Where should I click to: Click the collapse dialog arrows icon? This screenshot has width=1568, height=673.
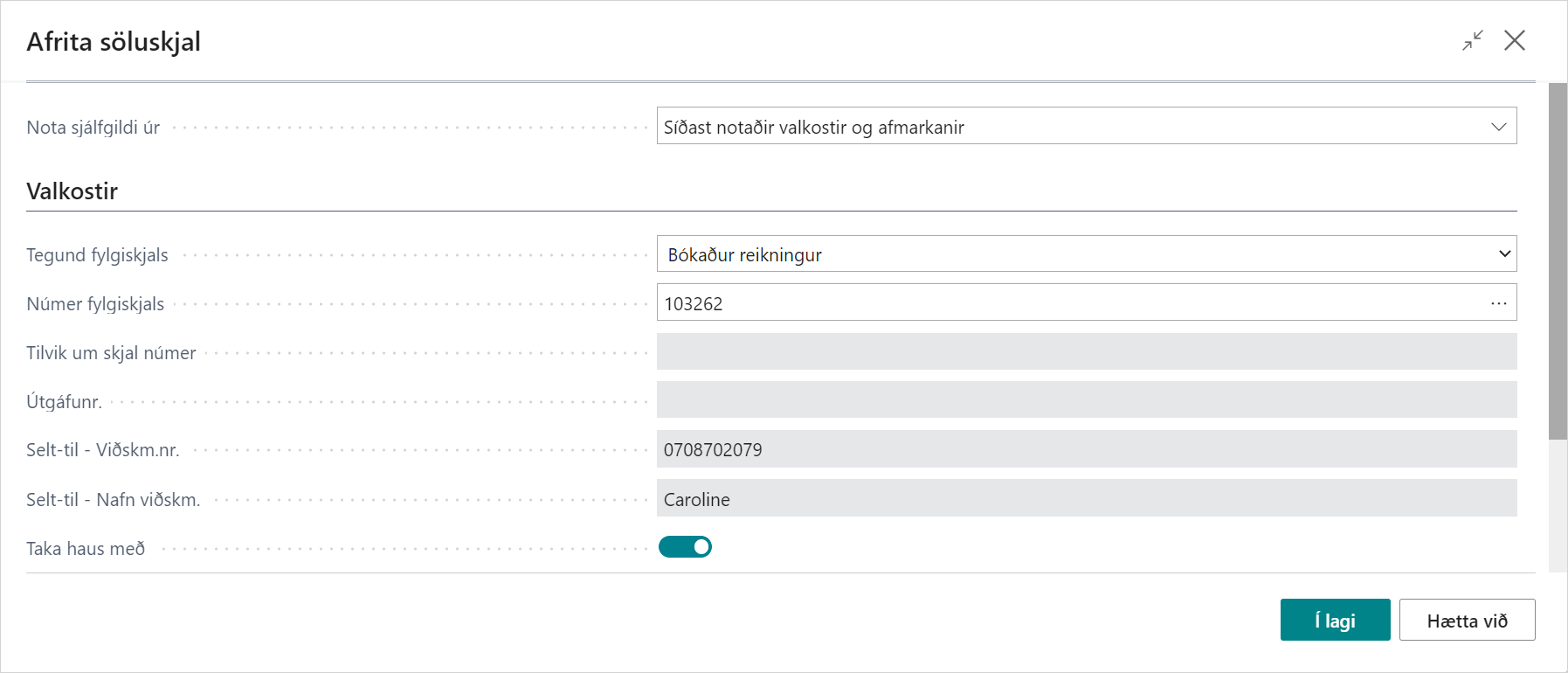[x=1473, y=40]
